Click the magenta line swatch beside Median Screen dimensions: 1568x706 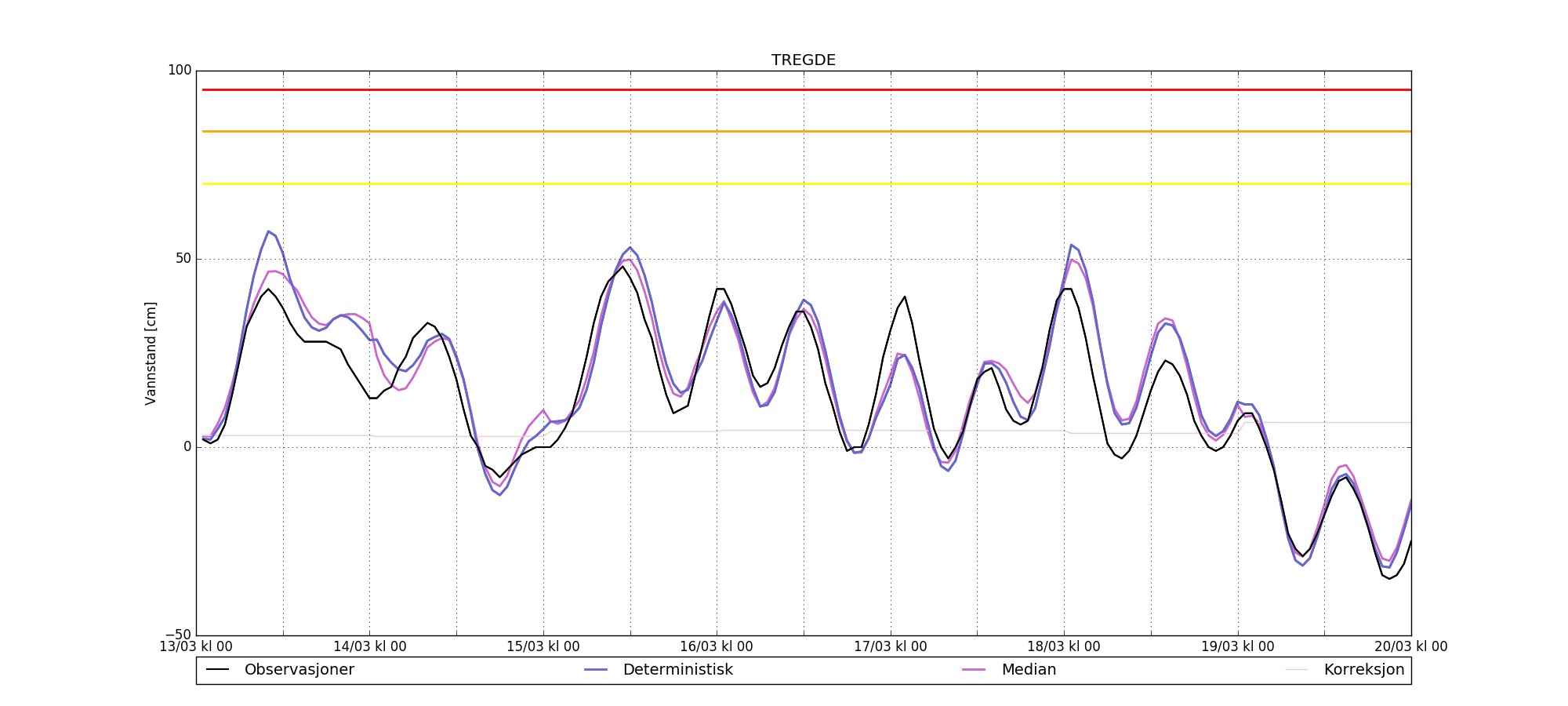[x=975, y=670]
